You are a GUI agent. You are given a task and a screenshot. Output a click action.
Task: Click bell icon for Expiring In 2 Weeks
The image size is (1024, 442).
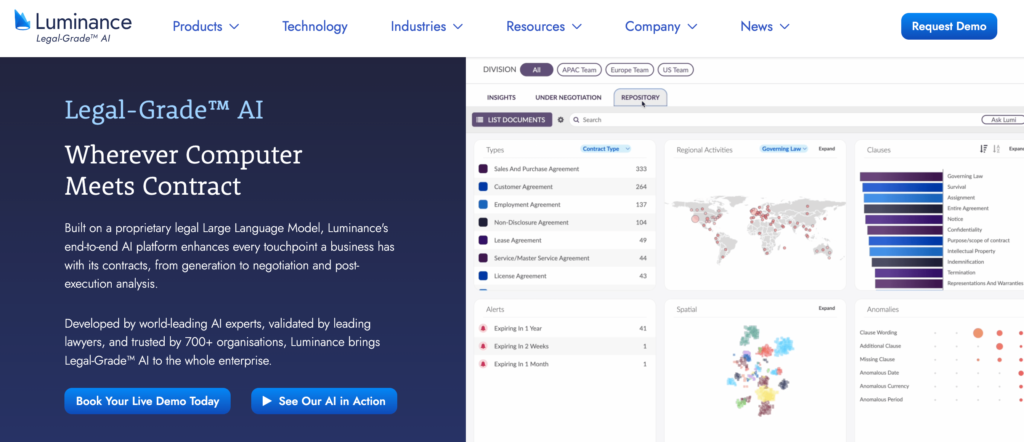[484, 346]
